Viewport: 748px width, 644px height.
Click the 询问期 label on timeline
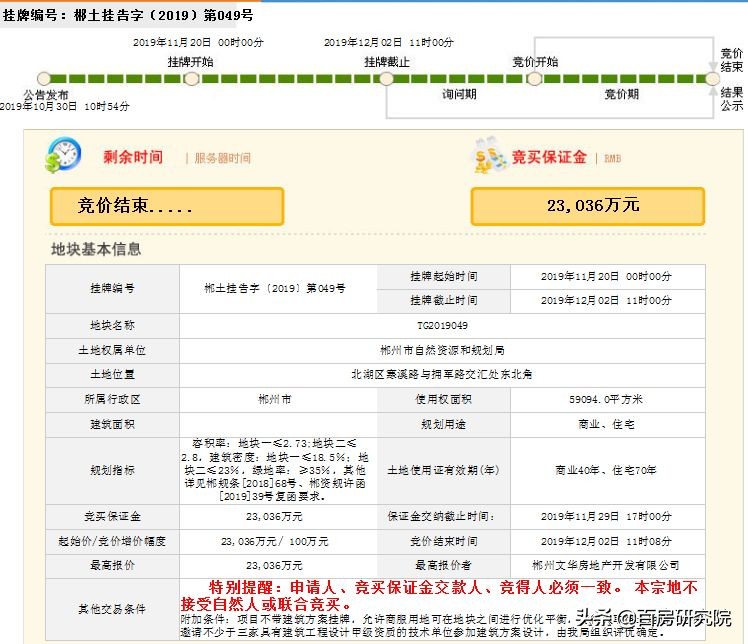(459, 94)
